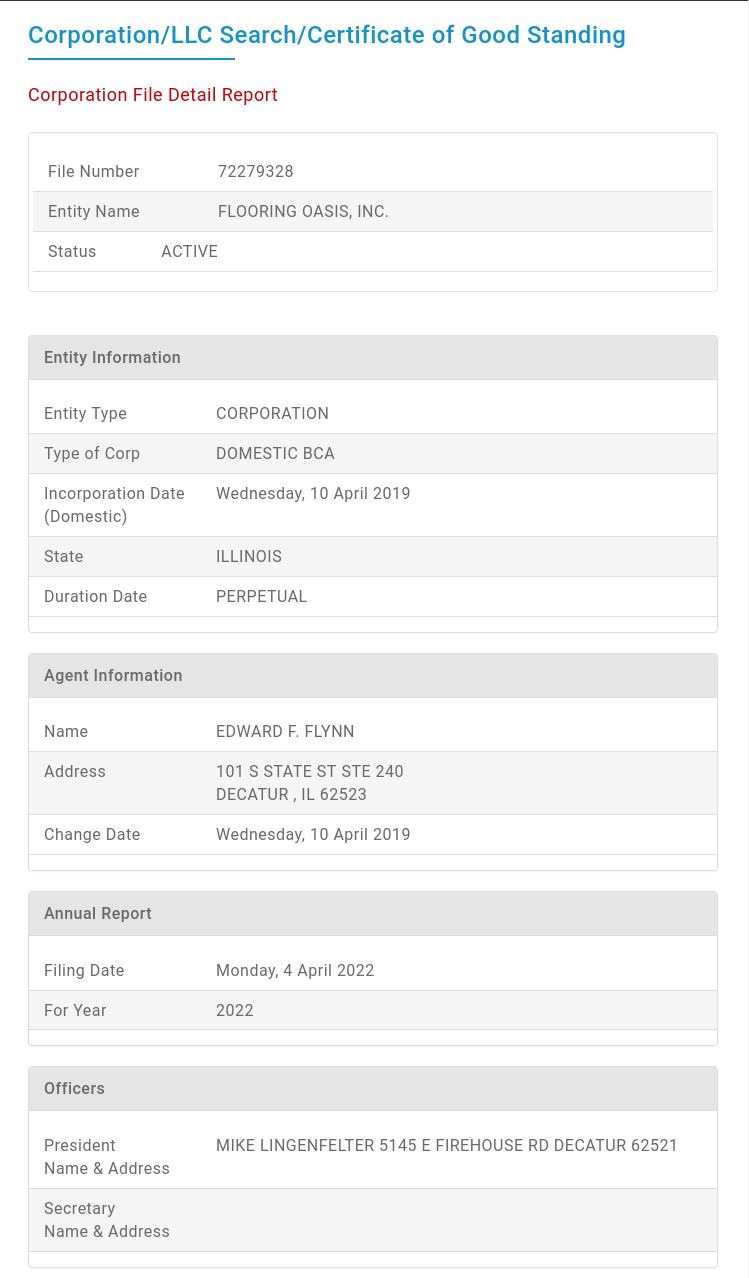
Task: Click the Entity Information section header
Action: [112, 357]
